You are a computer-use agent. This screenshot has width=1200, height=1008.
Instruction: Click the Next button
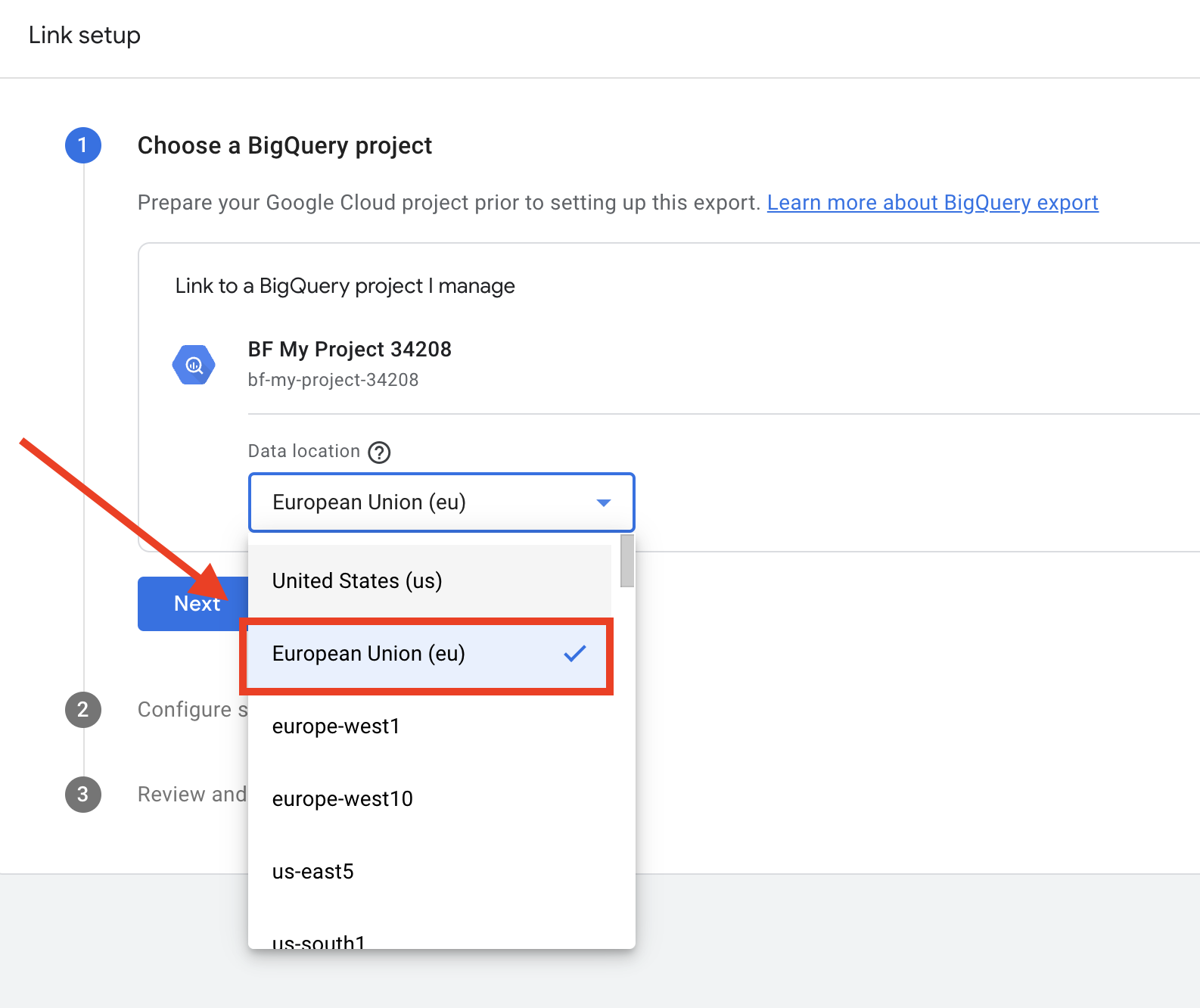point(193,604)
